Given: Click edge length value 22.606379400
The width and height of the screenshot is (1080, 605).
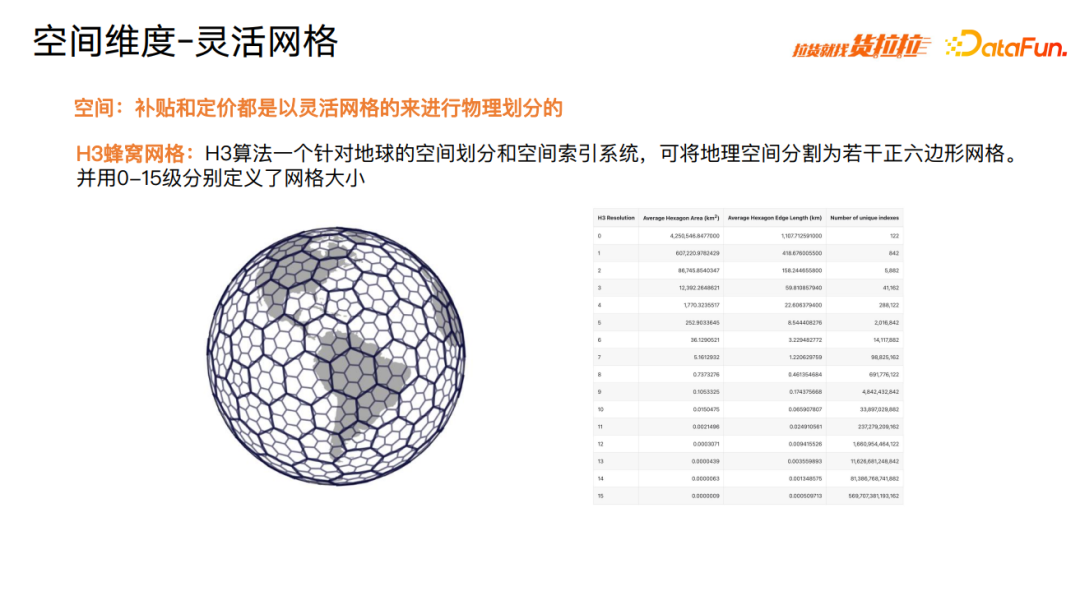Looking at the screenshot, I should [803, 305].
